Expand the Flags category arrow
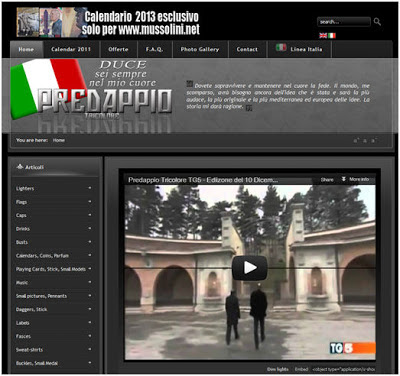 coord(90,201)
